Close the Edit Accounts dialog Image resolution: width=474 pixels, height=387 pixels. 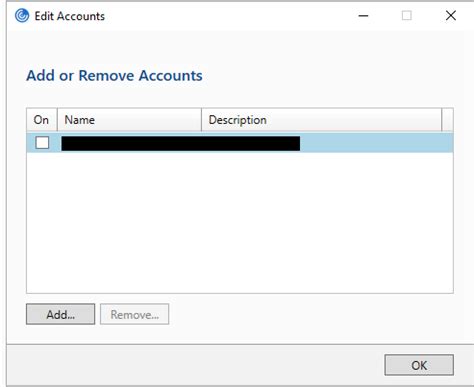point(451,16)
